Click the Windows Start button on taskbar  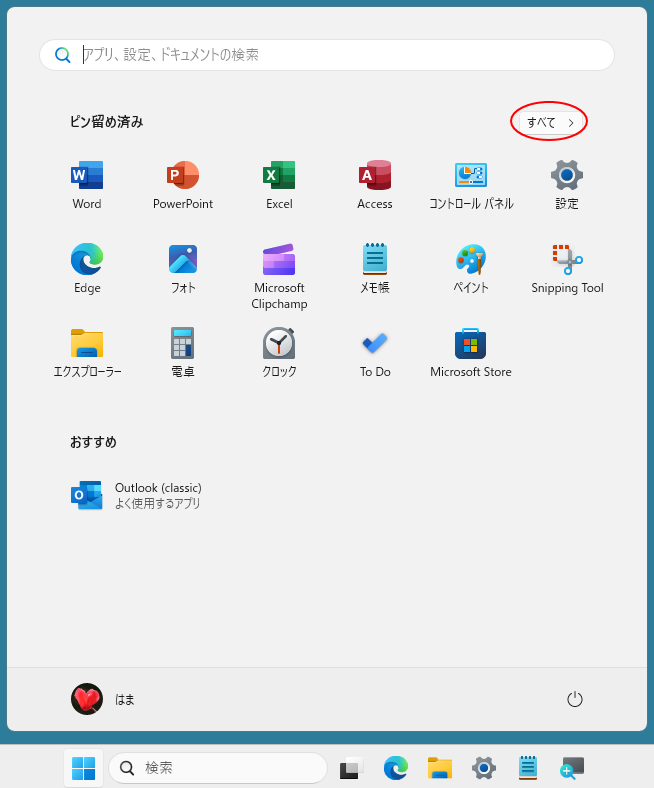pyautogui.click(x=83, y=768)
